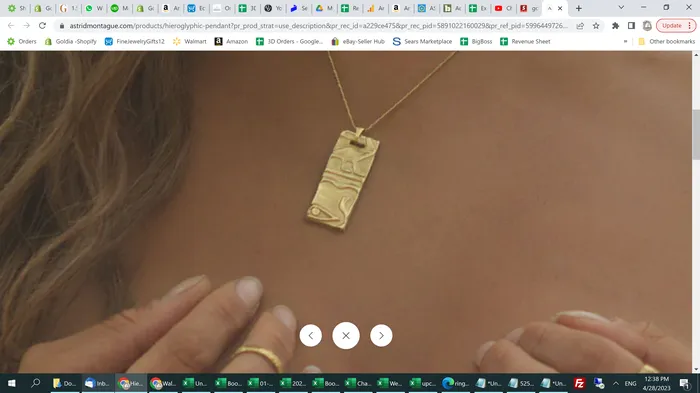Open ENG language input switcher
The image size is (700, 393).
pyautogui.click(x=630, y=383)
